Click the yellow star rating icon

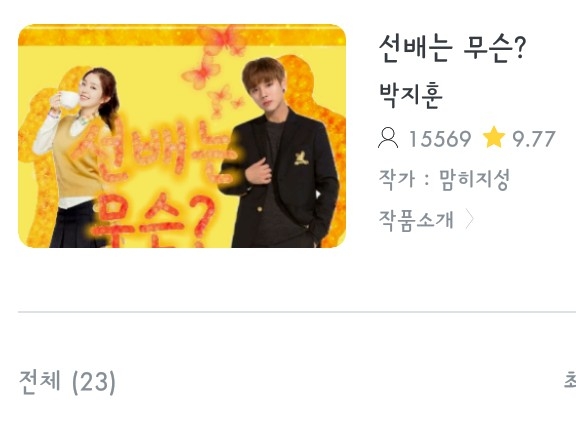click(x=494, y=137)
